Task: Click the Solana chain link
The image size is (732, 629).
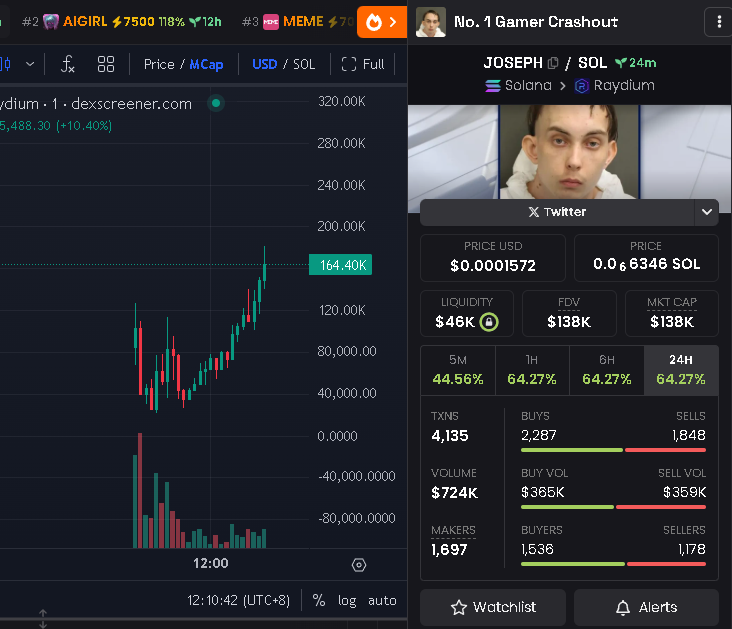Action: (518, 85)
